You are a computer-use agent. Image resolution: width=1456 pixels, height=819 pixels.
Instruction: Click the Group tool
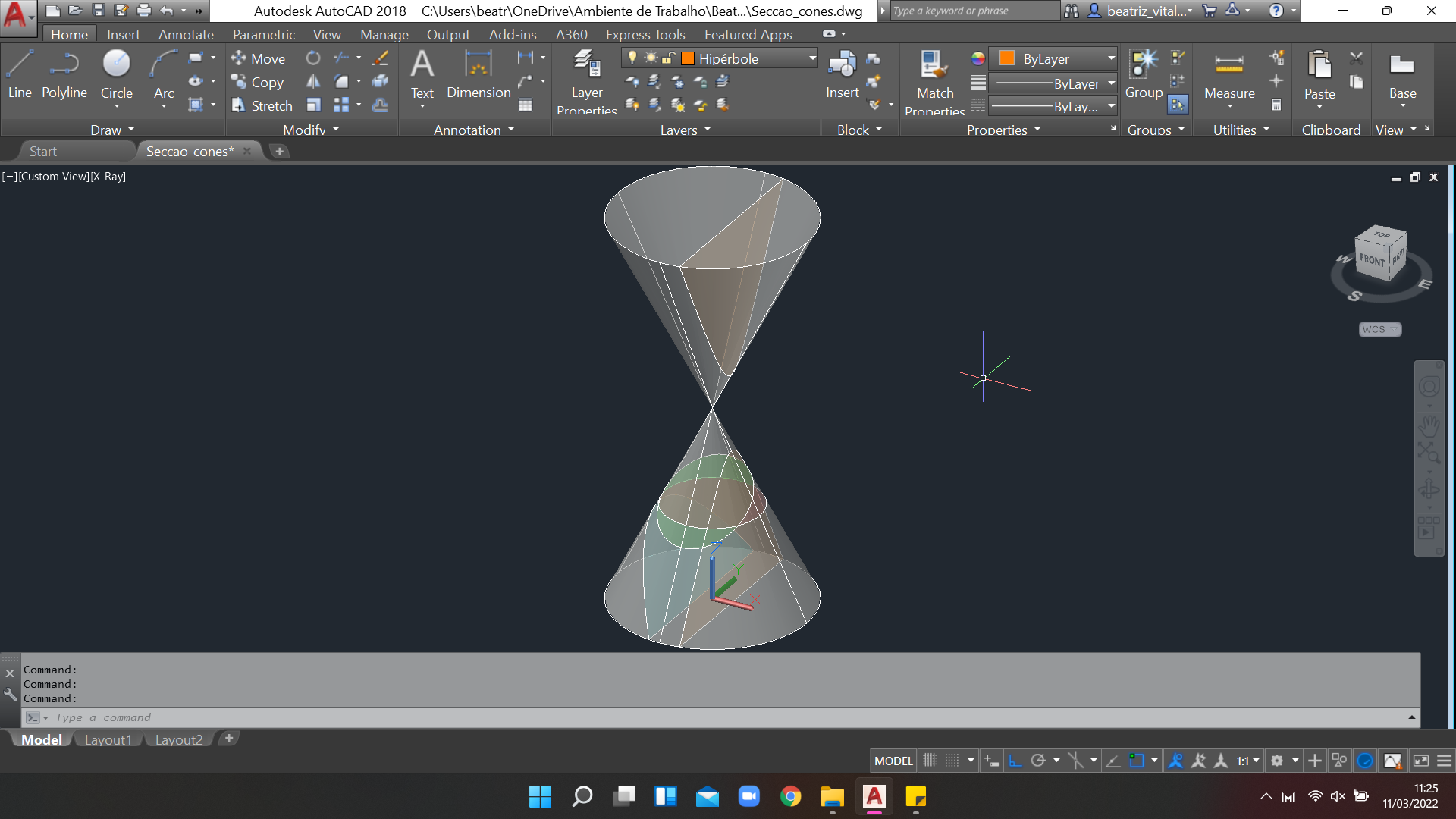tap(1144, 74)
